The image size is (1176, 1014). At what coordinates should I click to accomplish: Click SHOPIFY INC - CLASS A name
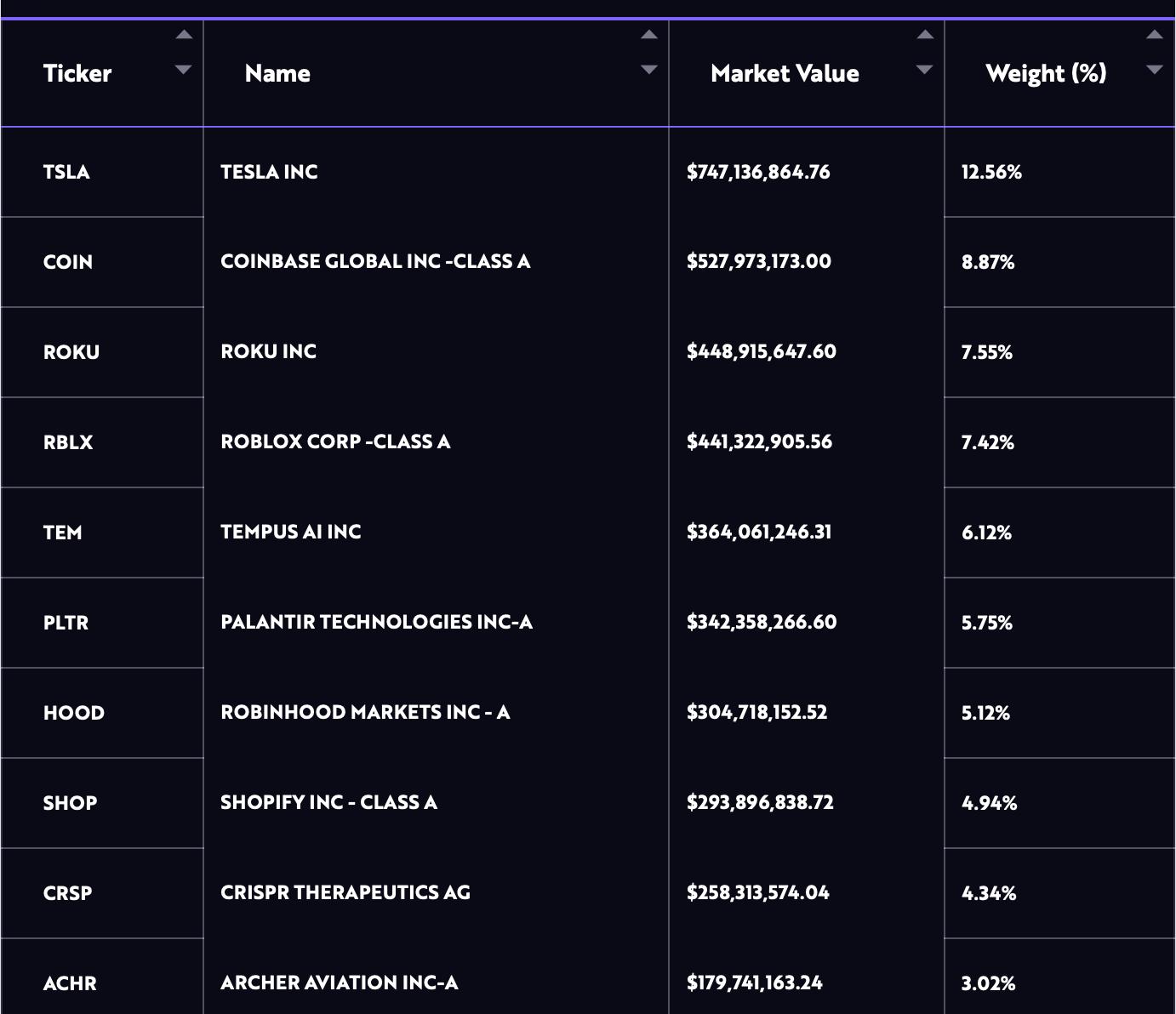point(328,802)
